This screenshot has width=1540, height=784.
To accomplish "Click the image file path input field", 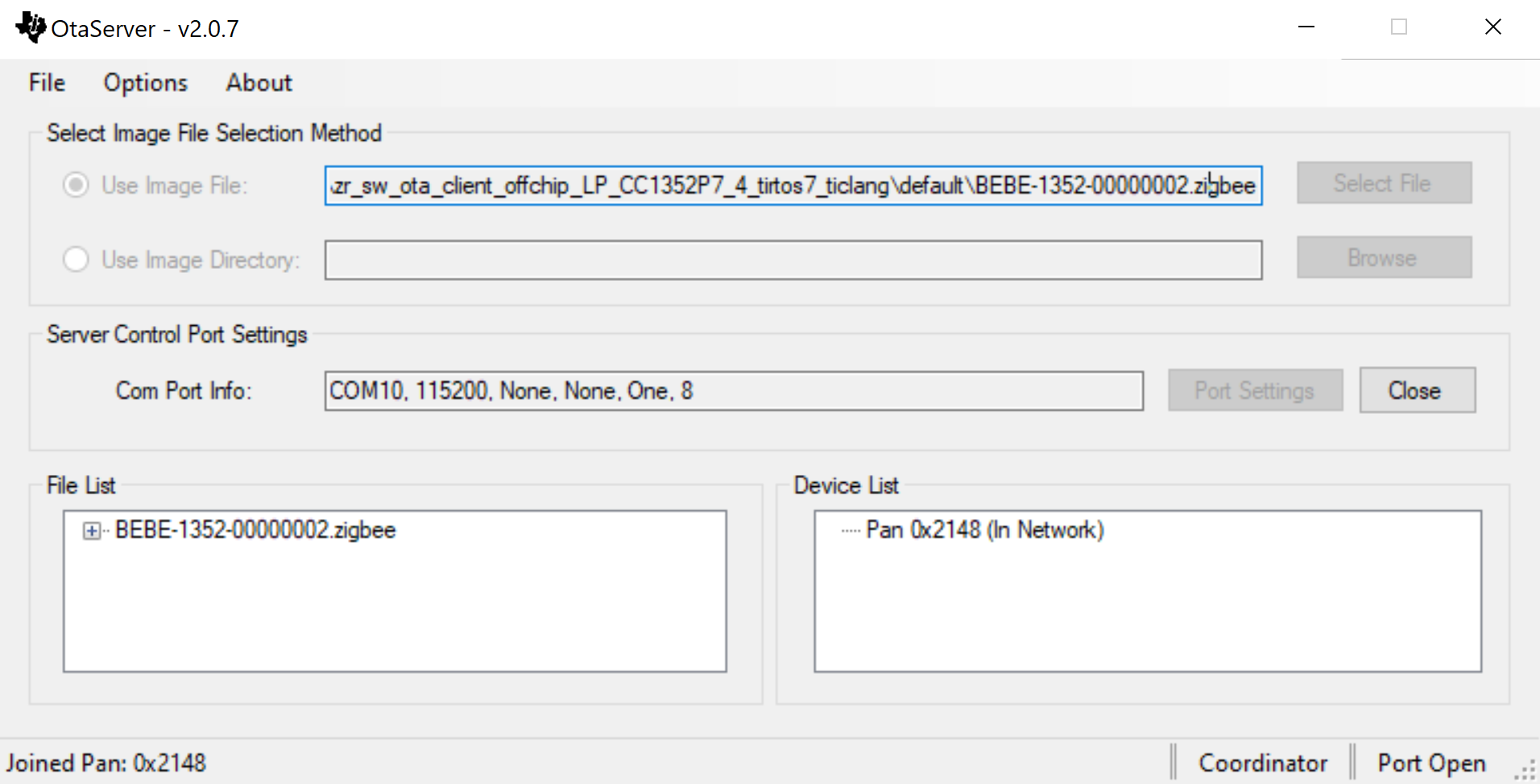I will pyautogui.click(x=793, y=186).
